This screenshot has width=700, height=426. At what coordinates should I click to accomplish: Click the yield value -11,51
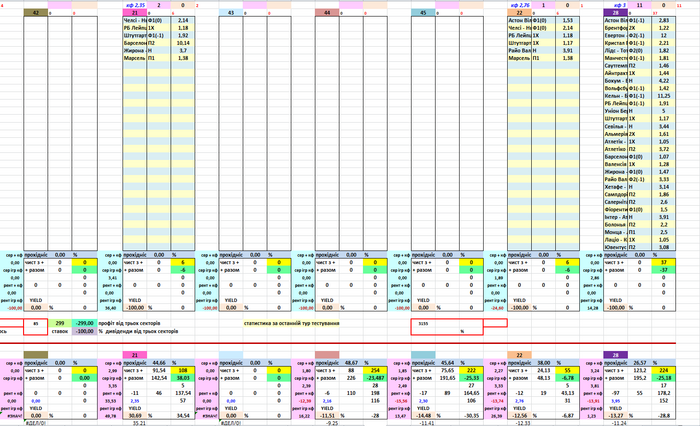(x=327, y=415)
